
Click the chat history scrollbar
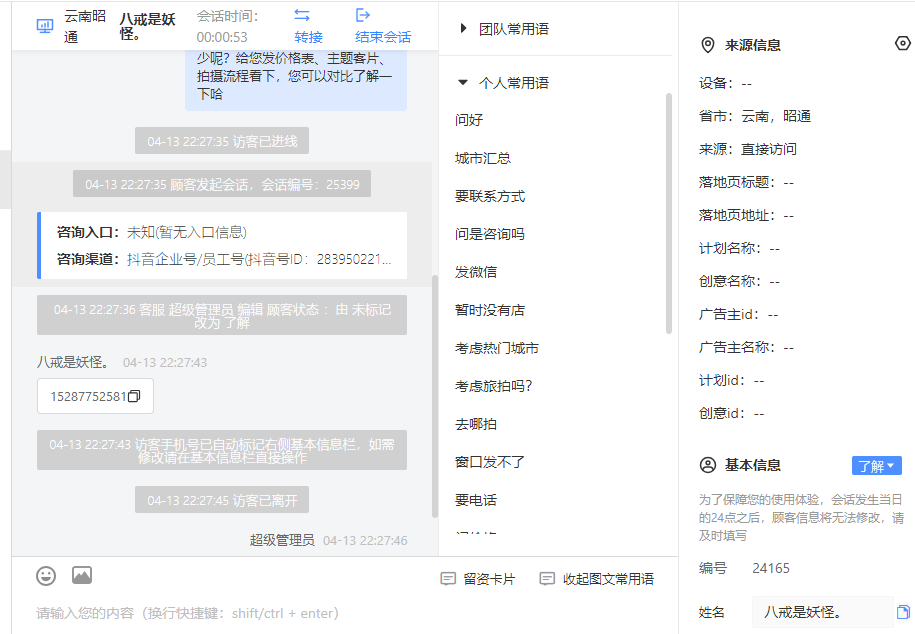click(435, 396)
